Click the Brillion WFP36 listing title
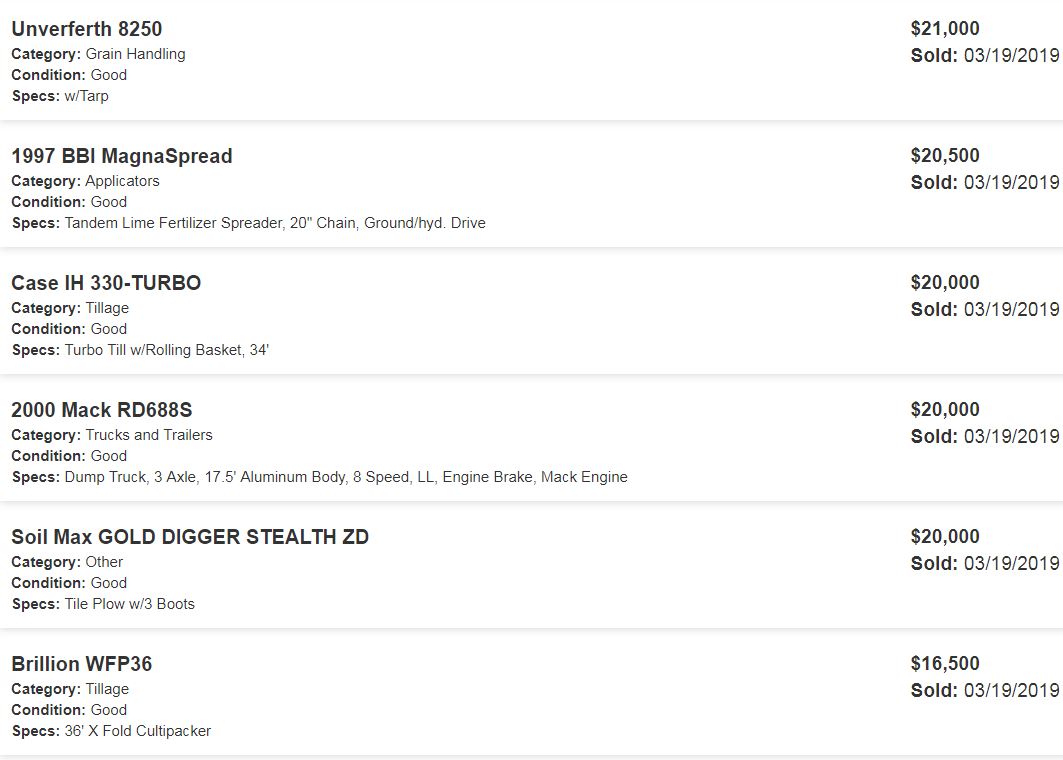Screen dimensions: 1063x760 [81, 664]
